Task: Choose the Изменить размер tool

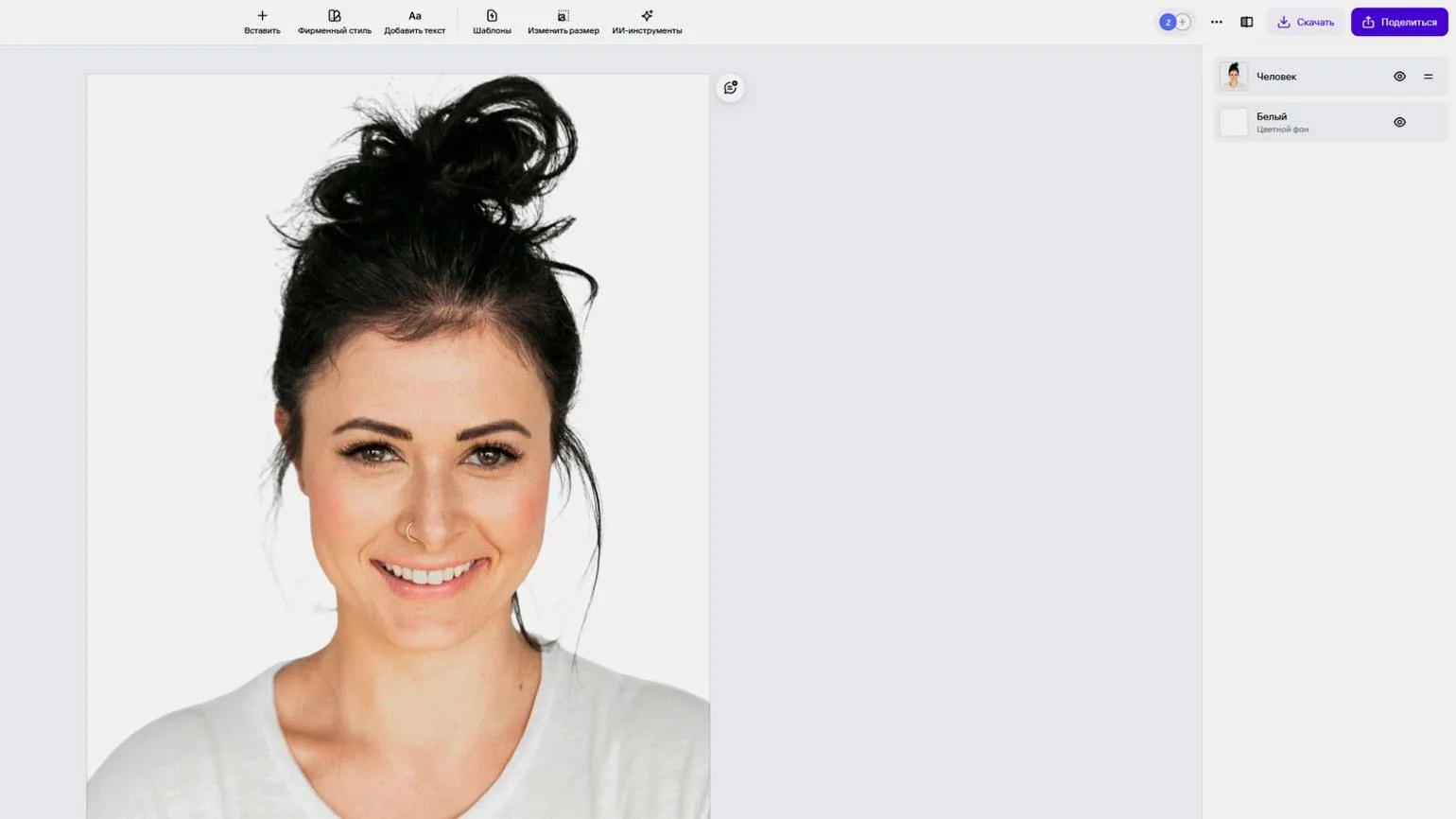Action: tap(563, 22)
